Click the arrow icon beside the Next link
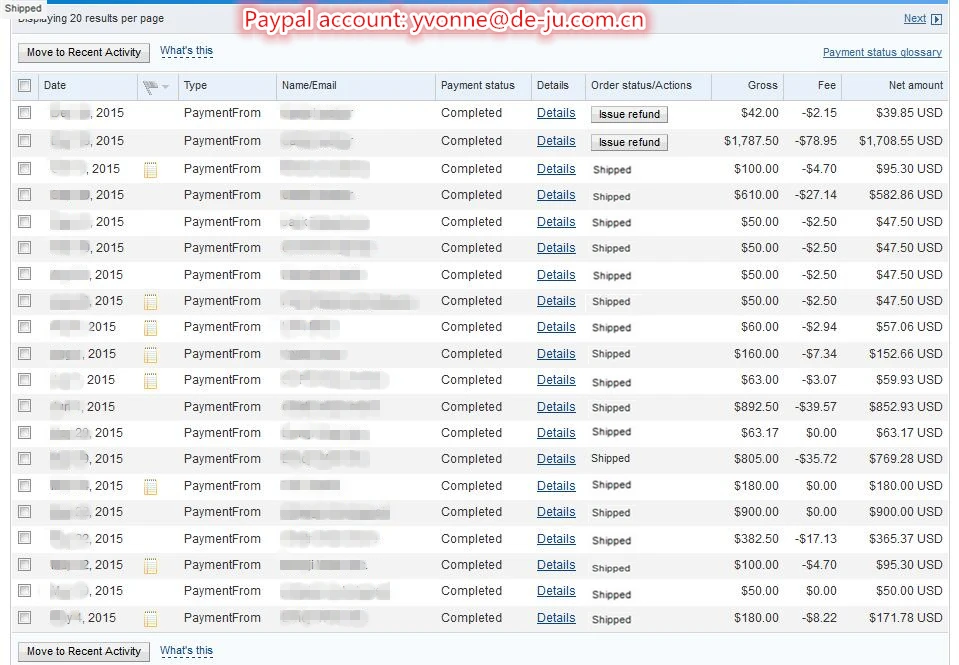 point(936,19)
